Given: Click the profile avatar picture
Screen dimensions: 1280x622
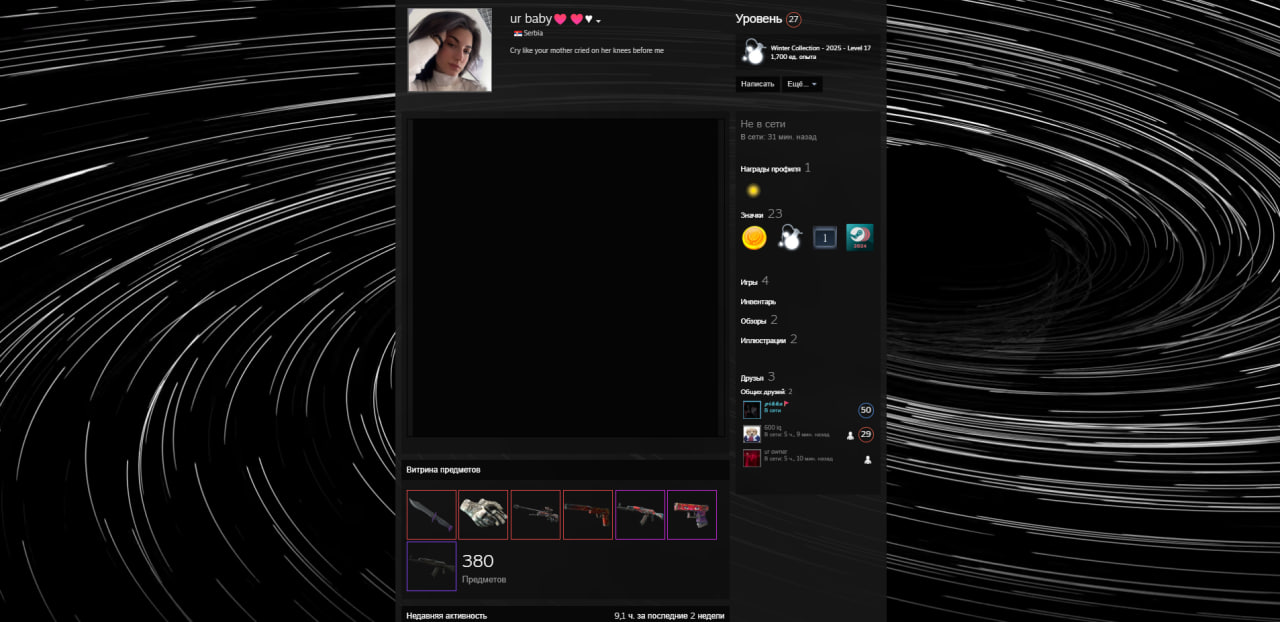Looking at the screenshot, I should (450, 50).
